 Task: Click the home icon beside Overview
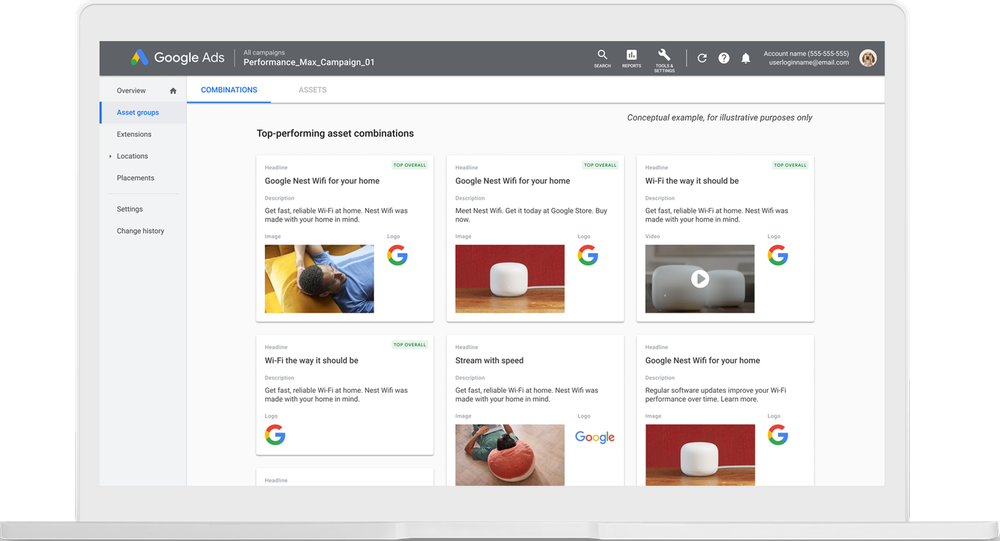click(173, 91)
